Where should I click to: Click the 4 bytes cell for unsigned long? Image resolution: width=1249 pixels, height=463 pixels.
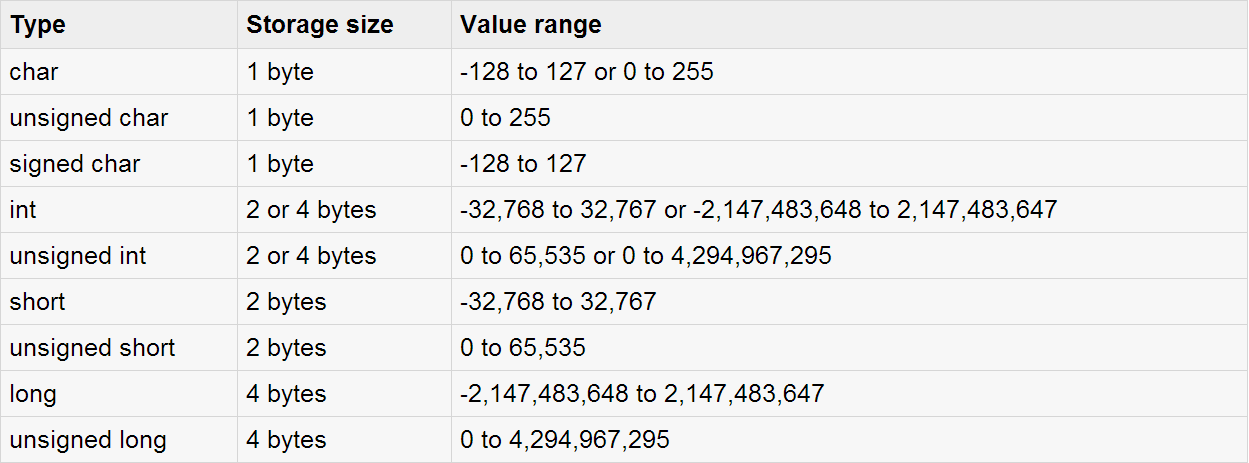click(x=286, y=440)
